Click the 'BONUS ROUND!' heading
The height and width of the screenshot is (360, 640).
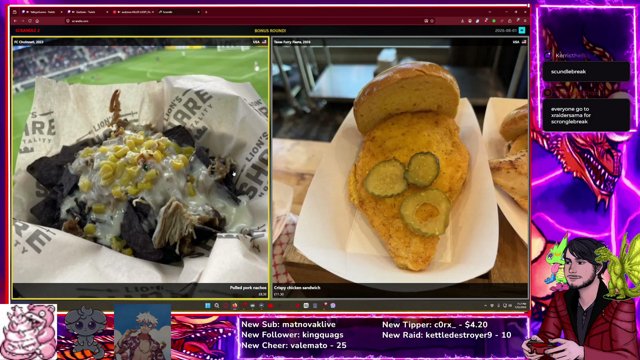270,31
